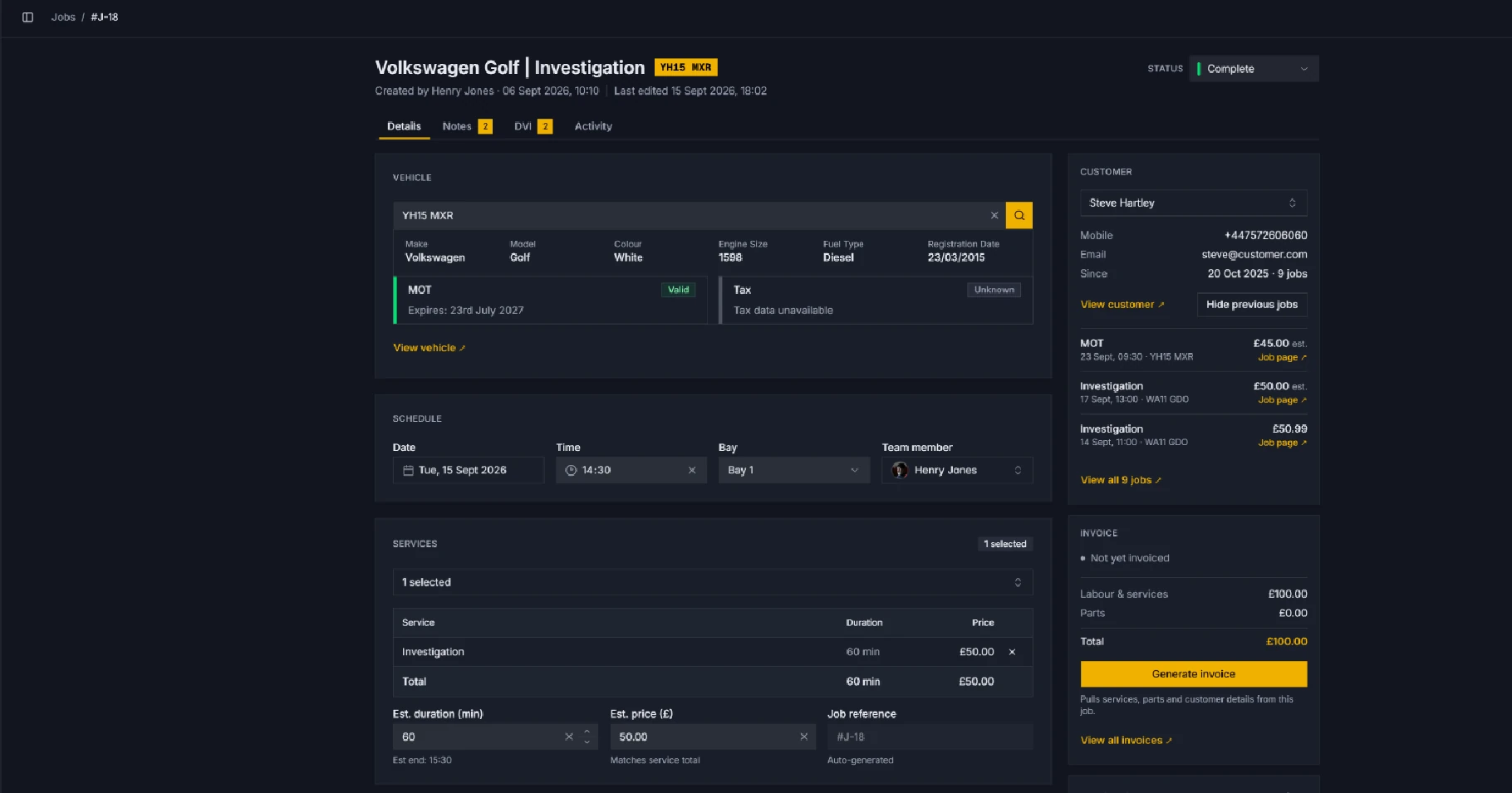
Task: Open View all invoices link
Action: [1126, 741]
